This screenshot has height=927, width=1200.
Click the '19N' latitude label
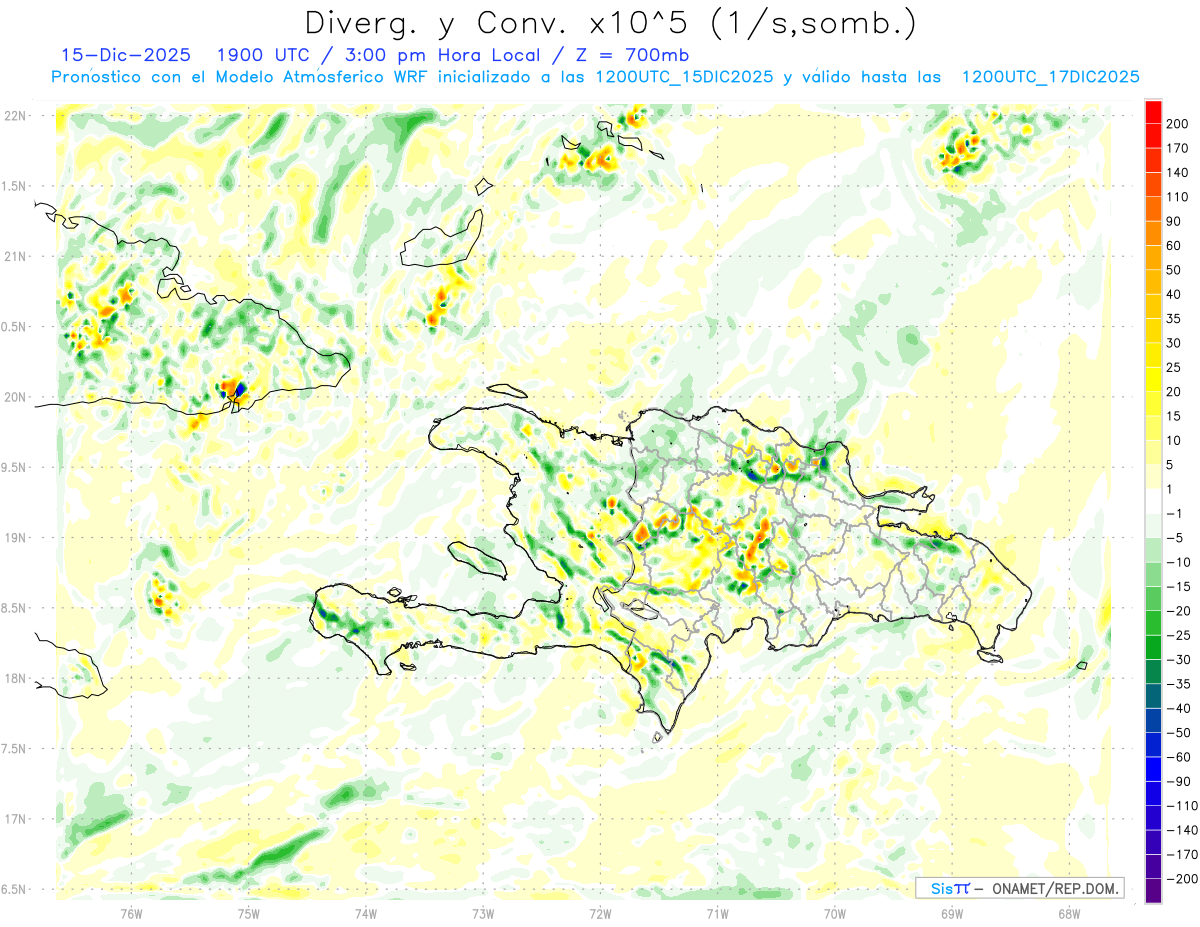[15, 538]
